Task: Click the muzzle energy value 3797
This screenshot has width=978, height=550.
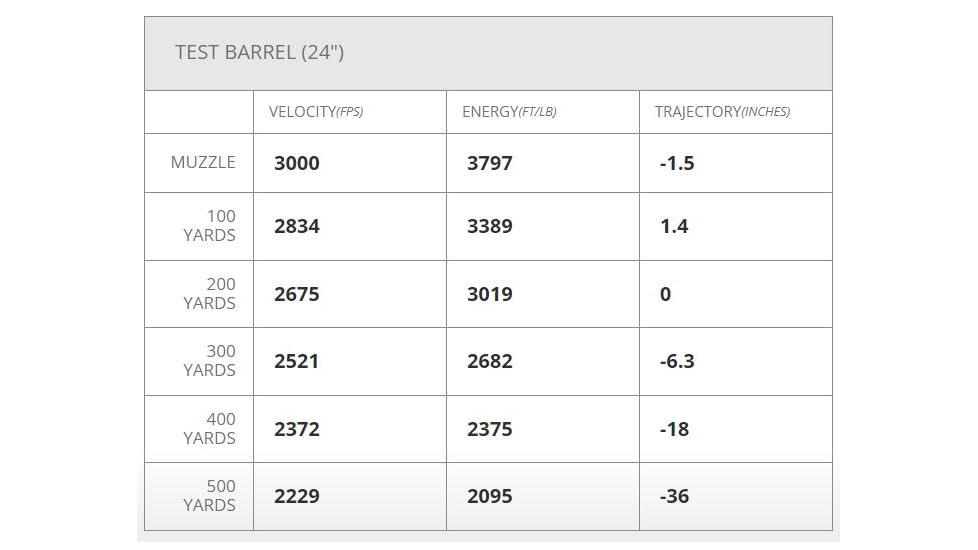Action: (490, 163)
